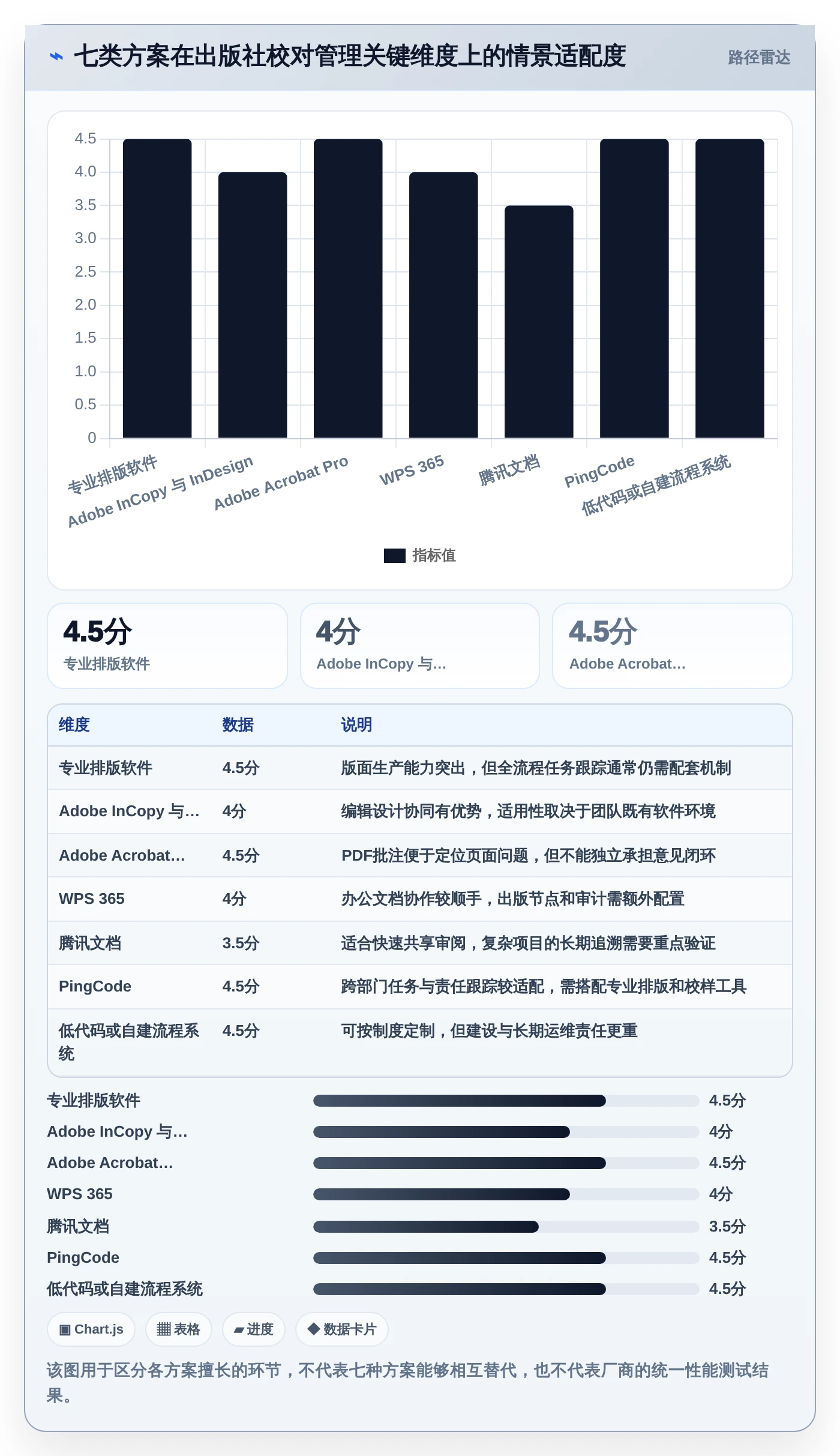Screen dimensions: 840x1456
Task: Click the description PDF批注便于定位页面问题
Action: tap(528, 855)
